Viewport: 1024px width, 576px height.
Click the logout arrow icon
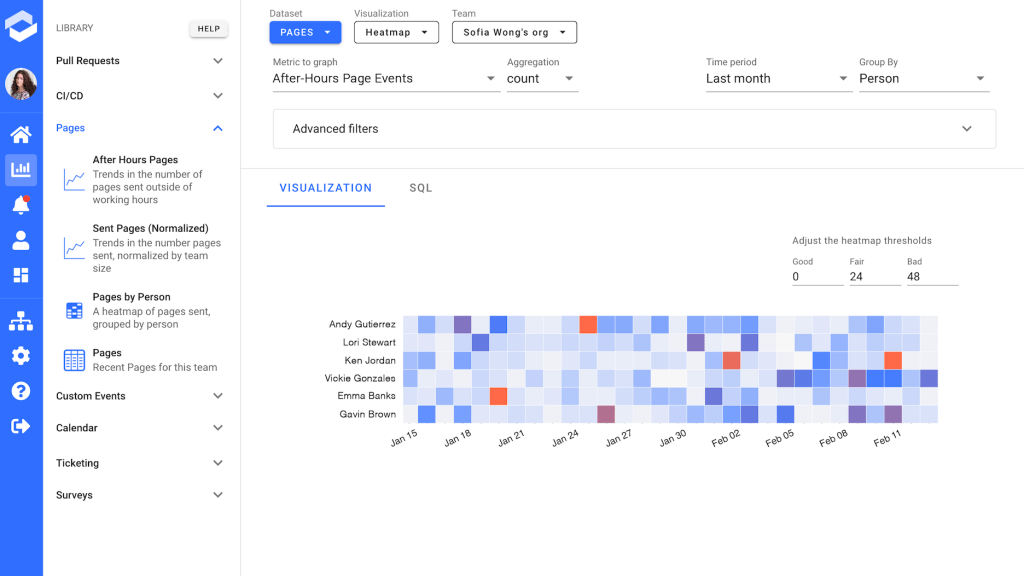20,426
